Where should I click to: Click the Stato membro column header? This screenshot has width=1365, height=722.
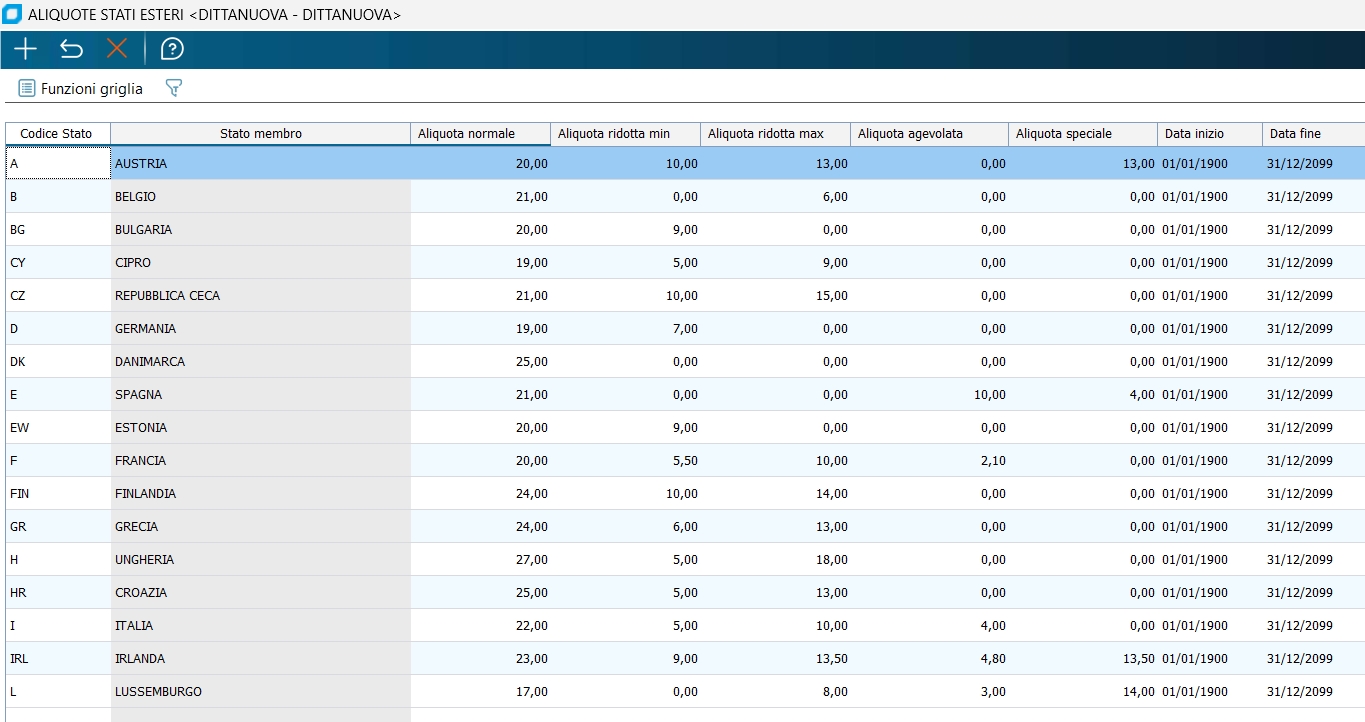[x=260, y=134]
